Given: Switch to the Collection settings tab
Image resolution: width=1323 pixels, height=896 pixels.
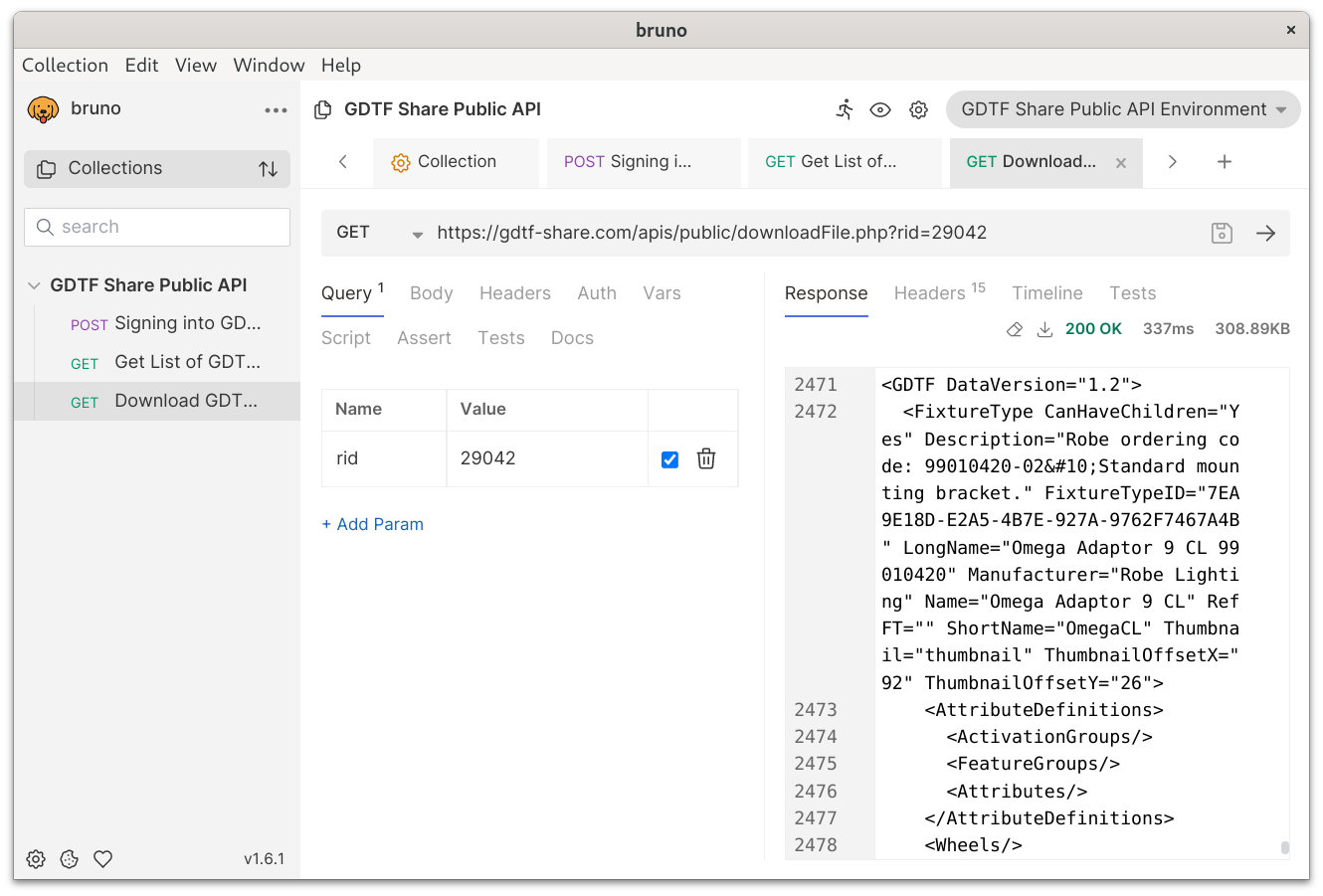Looking at the screenshot, I should click(x=457, y=161).
